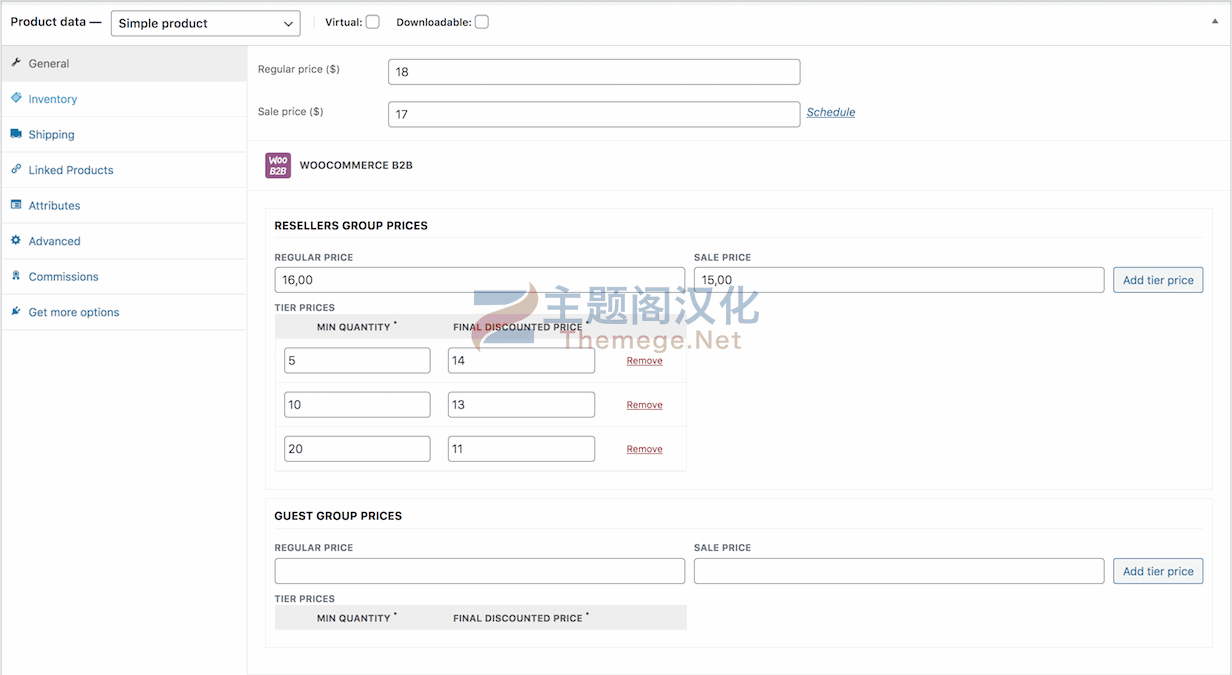This screenshot has height=675, width=1232.
Task: Click the Guest group regular price field
Action: [479, 571]
